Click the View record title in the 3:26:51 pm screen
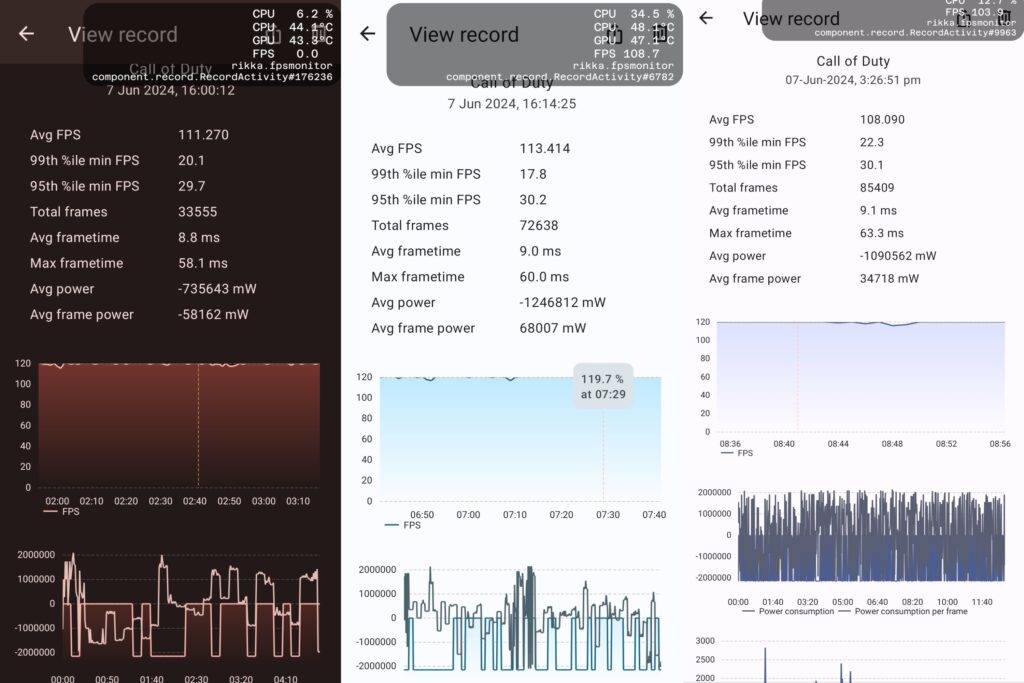Image resolution: width=1024 pixels, height=683 pixels. [791, 18]
